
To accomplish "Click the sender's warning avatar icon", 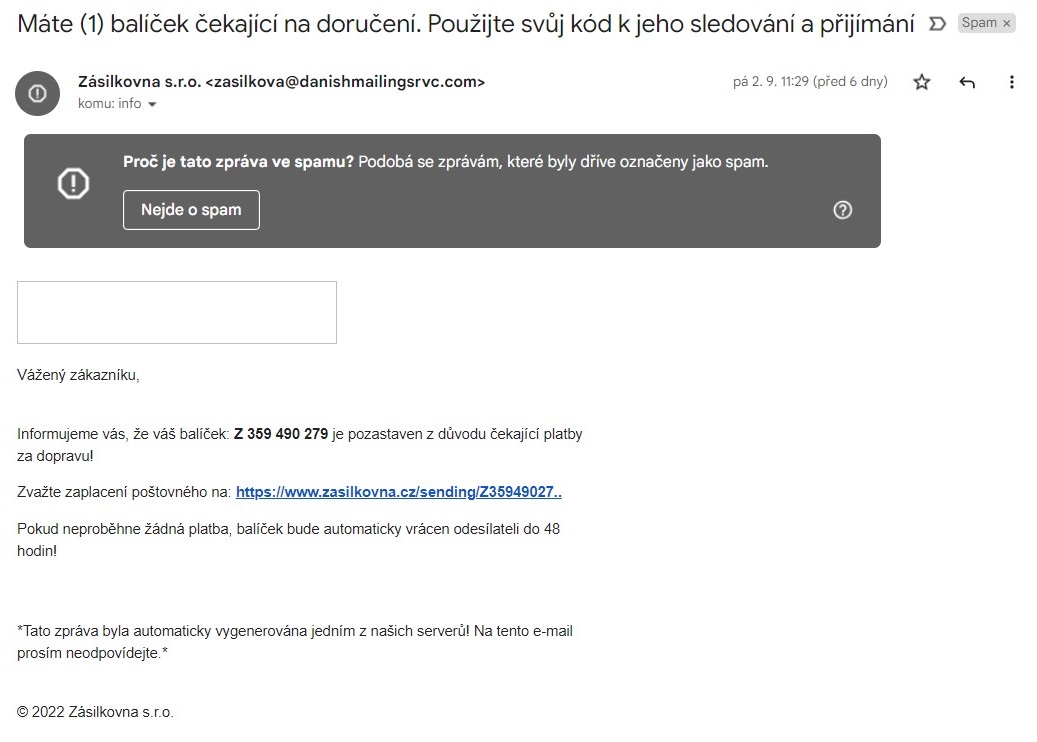I will [37, 93].
